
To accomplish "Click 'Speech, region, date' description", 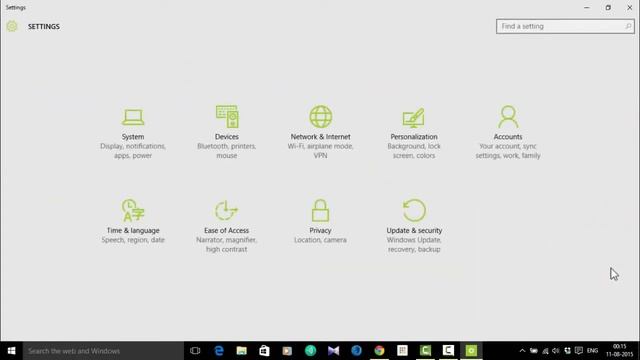I will coord(133,240).
